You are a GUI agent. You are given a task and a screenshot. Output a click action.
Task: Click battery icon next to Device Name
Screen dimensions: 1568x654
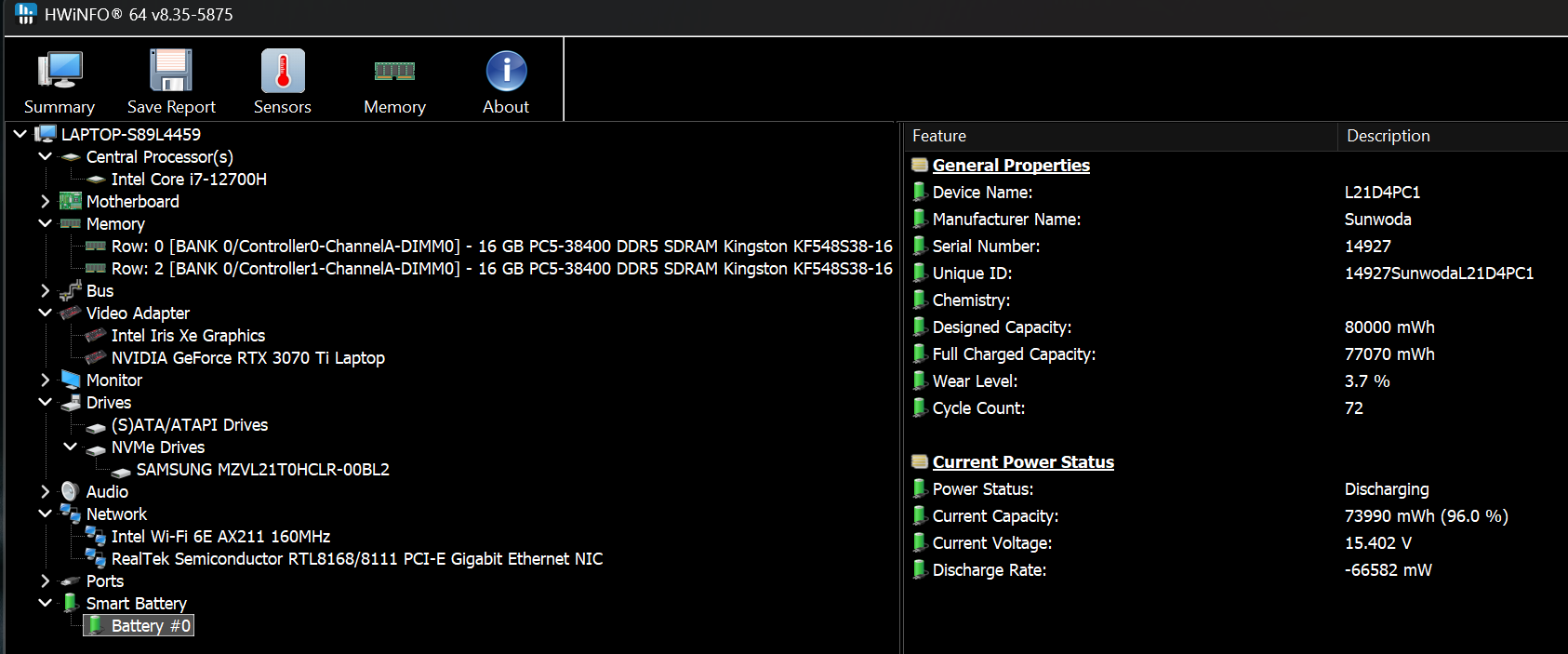920,192
